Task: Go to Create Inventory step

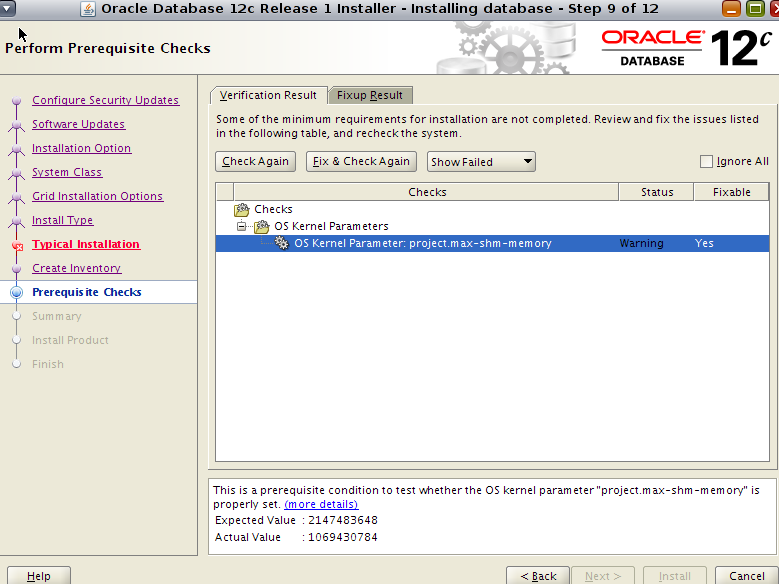Action: (x=77, y=268)
